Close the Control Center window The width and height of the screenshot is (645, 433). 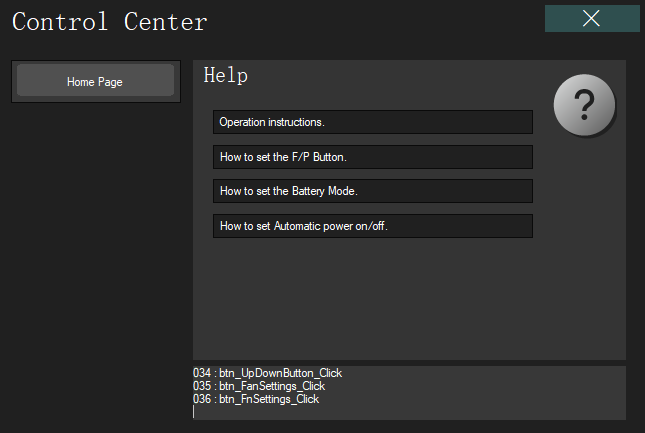point(592,18)
